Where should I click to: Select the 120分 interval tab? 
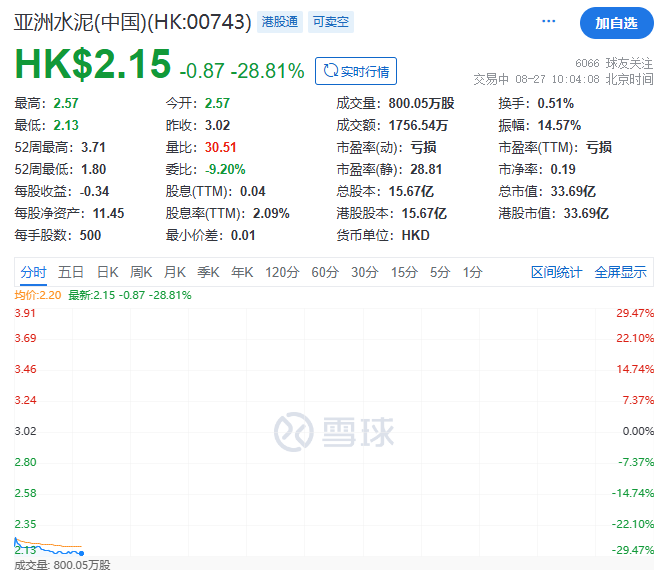point(282,272)
